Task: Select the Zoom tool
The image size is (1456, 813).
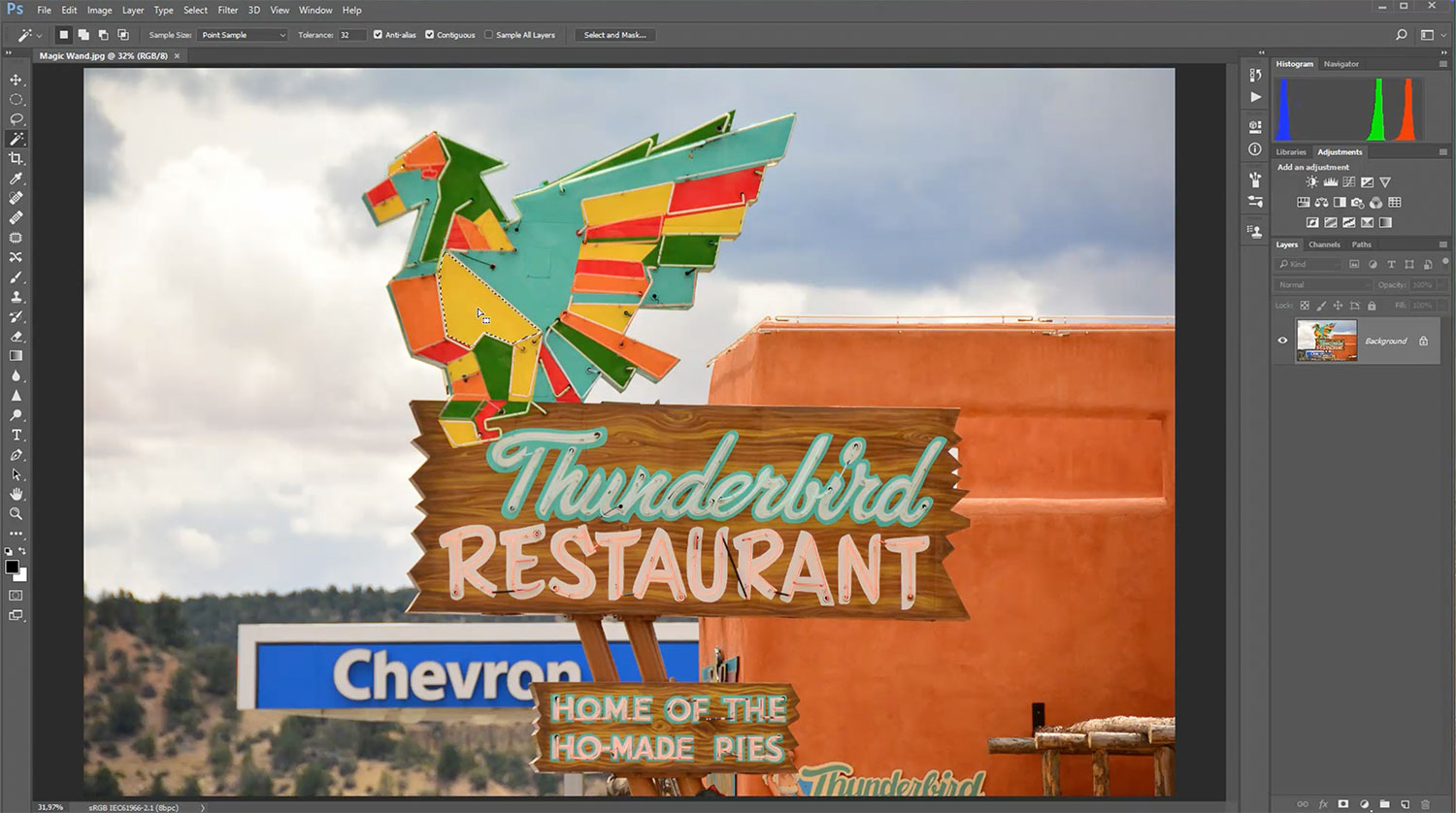Action: (16, 514)
